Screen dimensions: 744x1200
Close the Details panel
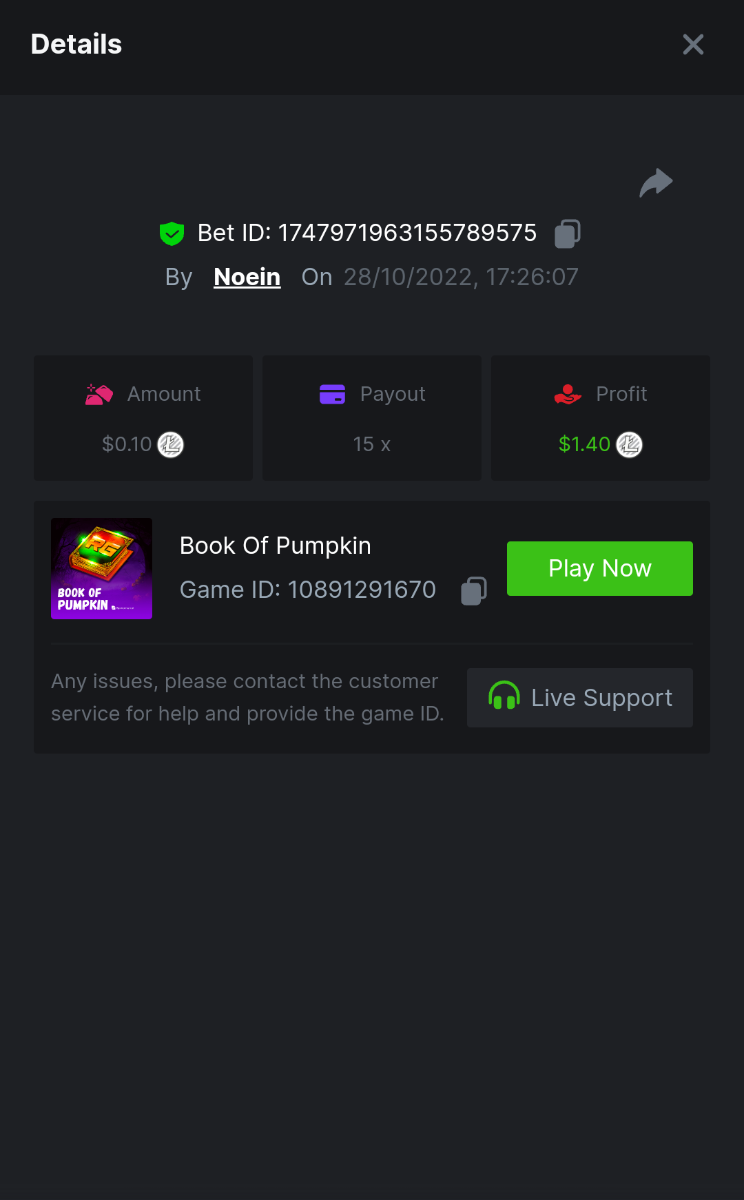click(693, 44)
